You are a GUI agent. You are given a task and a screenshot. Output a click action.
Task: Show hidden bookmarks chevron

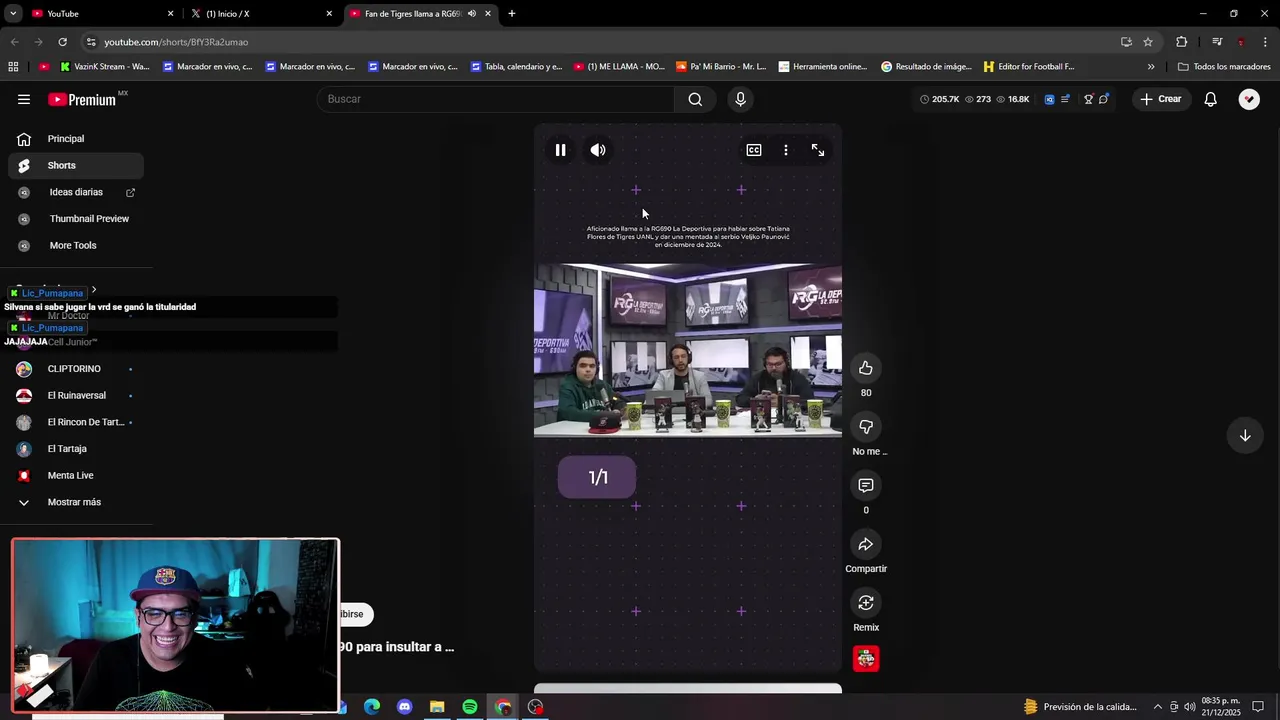pyautogui.click(x=1151, y=67)
